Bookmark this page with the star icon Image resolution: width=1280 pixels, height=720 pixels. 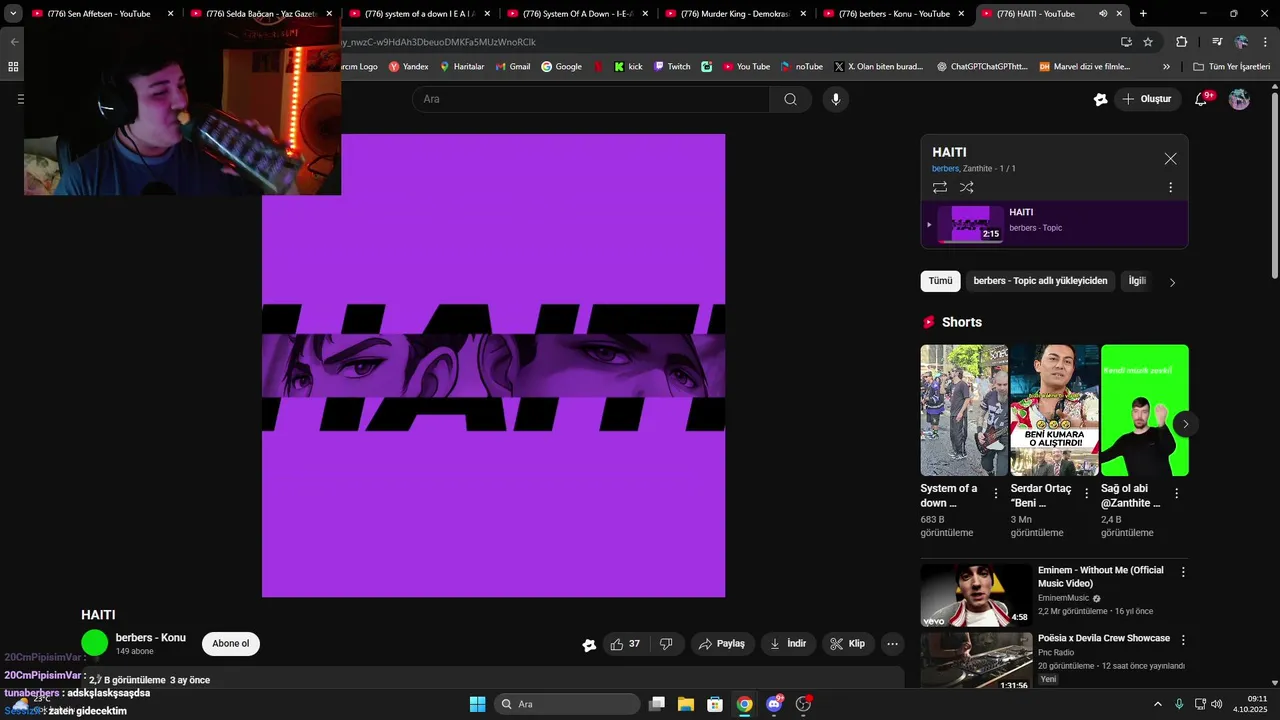(1148, 42)
